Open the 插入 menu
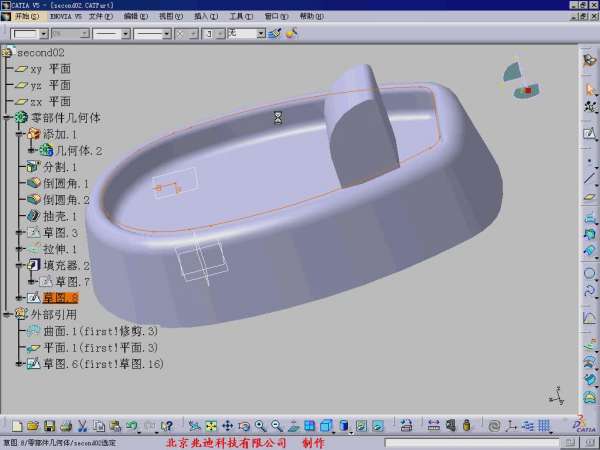Viewport: 600px width, 450px height. (203, 17)
